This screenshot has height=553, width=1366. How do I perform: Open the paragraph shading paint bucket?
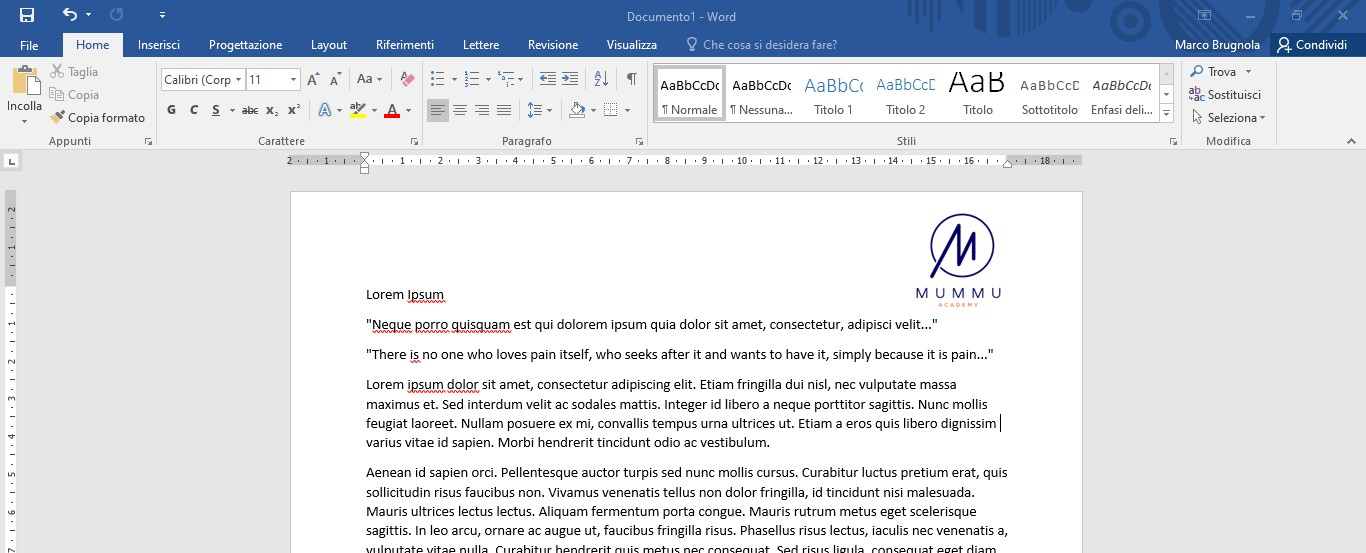pyautogui.click(x=577, y=110)
